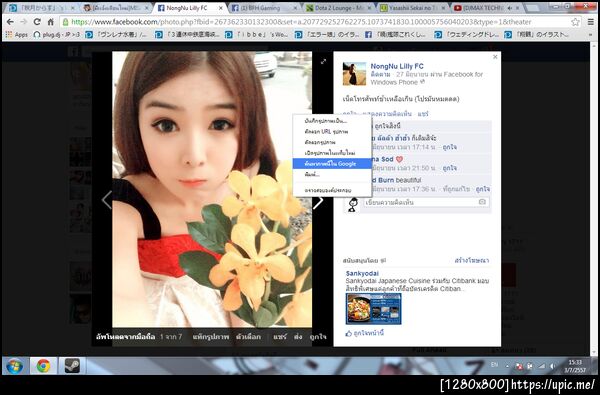Click the Facebook URL address bar
Screen dimensions: 600x395
pyautogui.click(x=314, y=22)
